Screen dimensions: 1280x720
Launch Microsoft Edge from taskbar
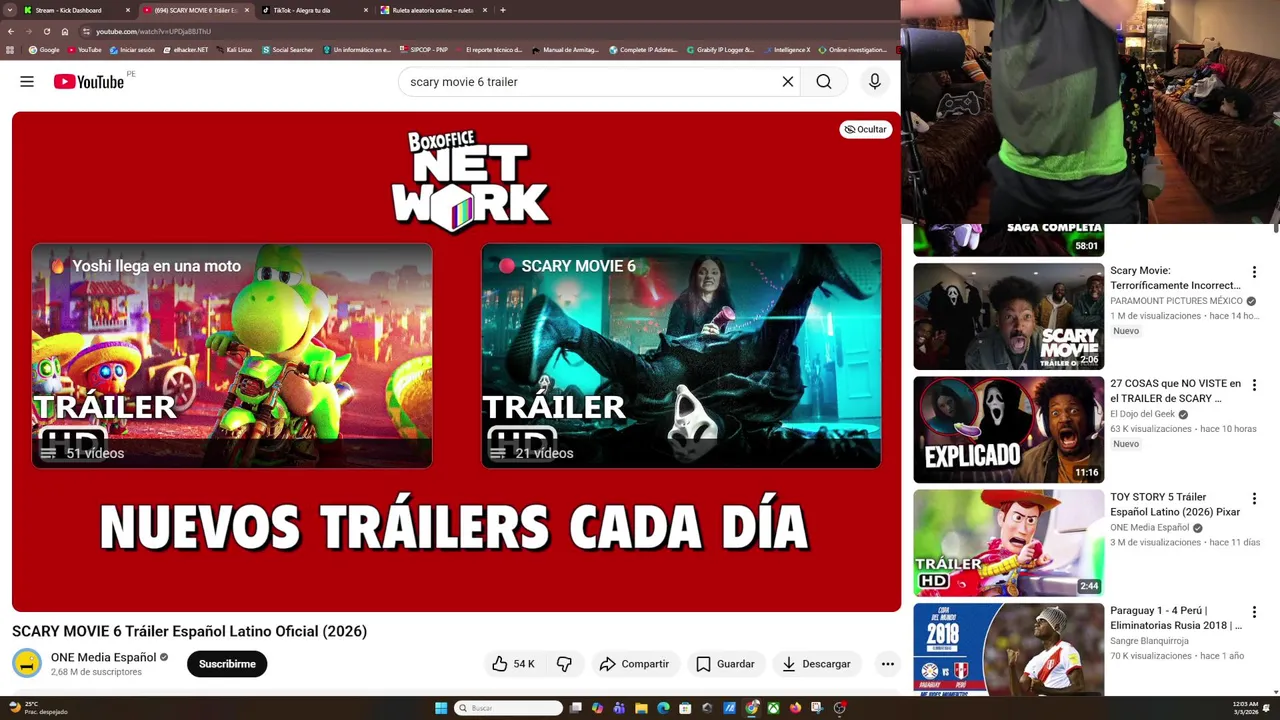point(663,708)
